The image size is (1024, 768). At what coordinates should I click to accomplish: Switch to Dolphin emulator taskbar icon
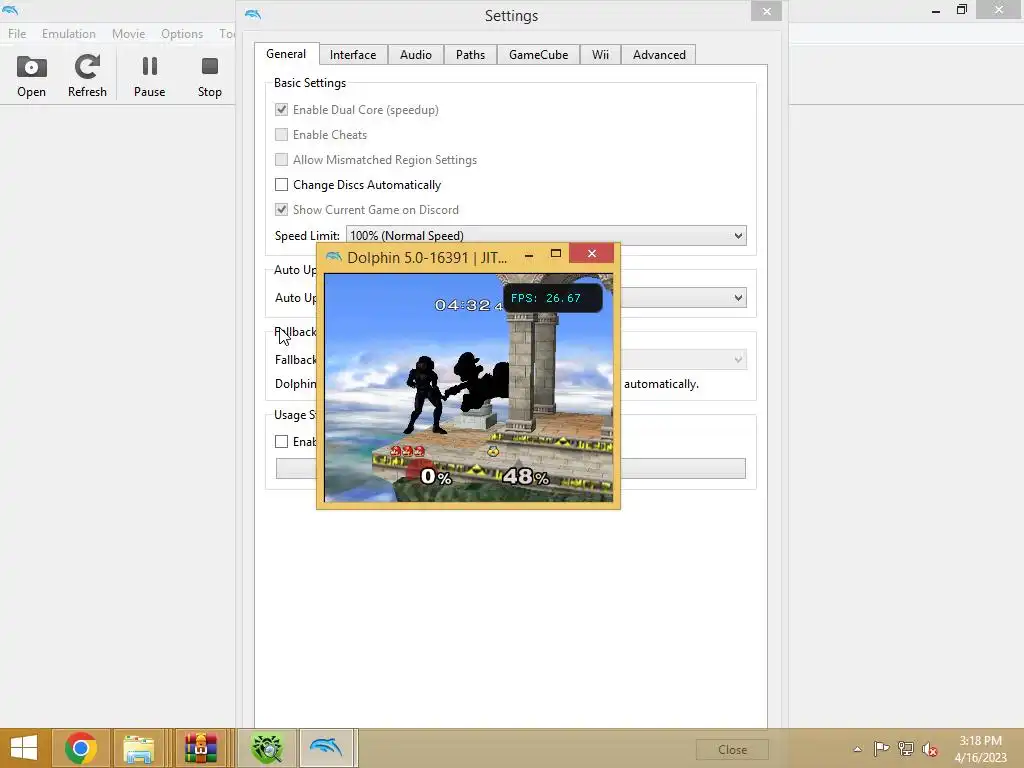[326, 748]
